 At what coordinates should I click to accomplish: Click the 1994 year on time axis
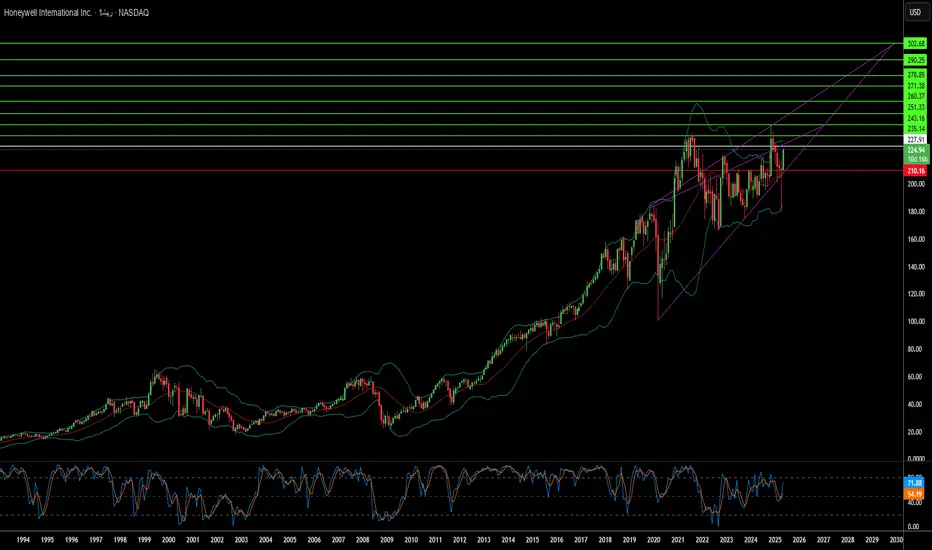pos(23,540)
